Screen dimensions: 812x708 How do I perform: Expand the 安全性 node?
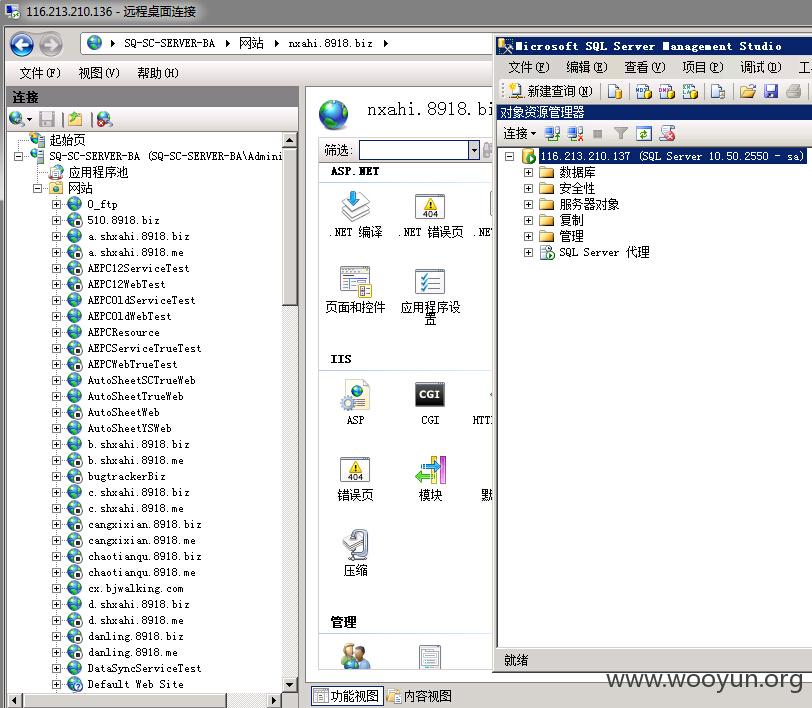click(x=528, y=188)
